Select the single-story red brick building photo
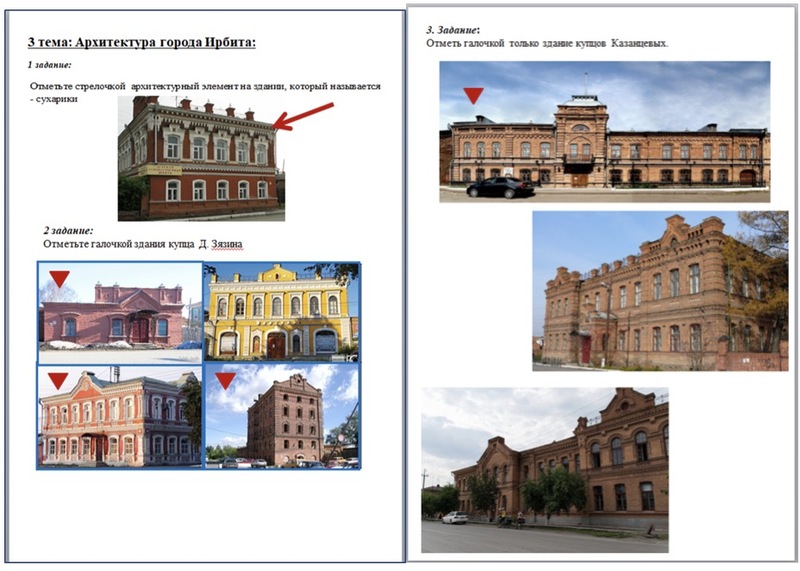 120,313
